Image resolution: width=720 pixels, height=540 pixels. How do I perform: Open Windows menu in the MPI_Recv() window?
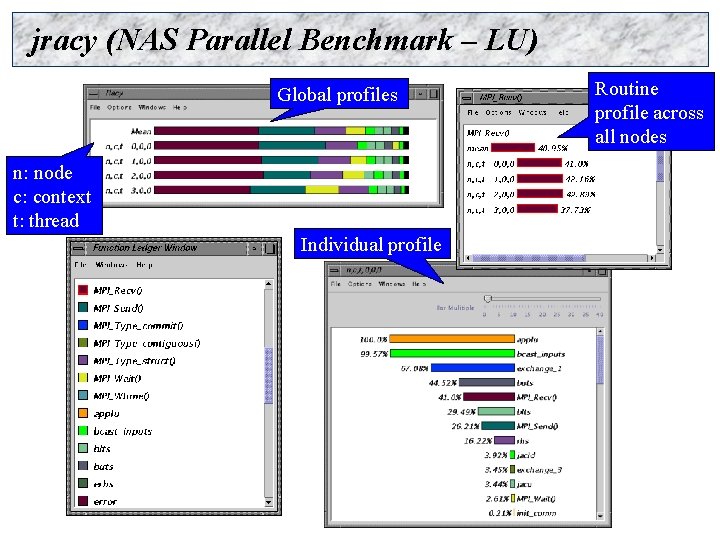pos(532,112)
